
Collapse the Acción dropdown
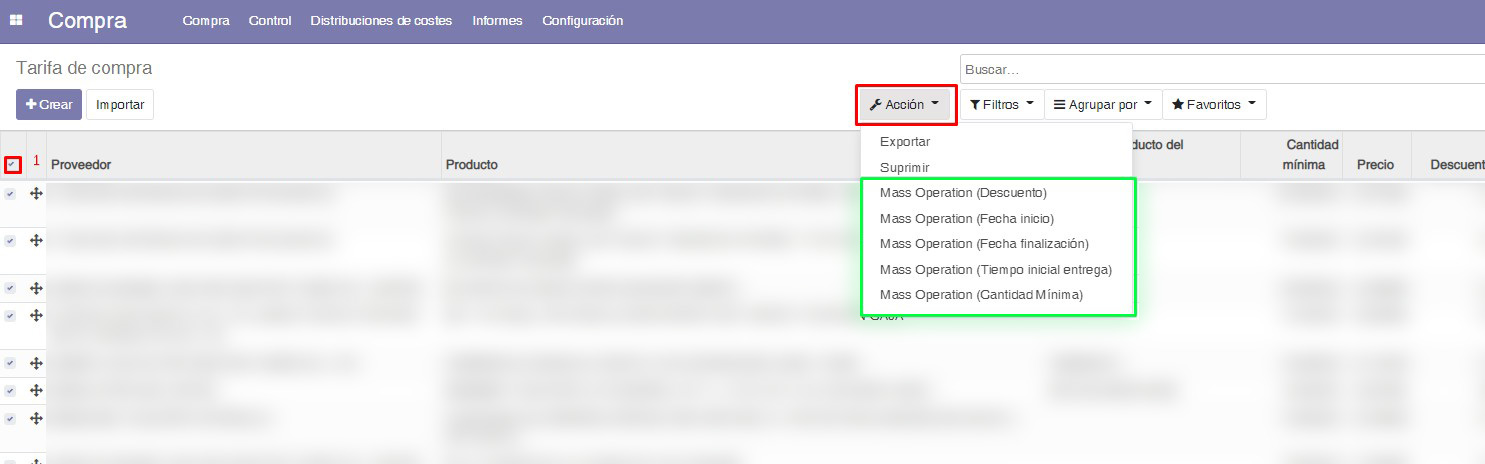click(x=905, y=105)
